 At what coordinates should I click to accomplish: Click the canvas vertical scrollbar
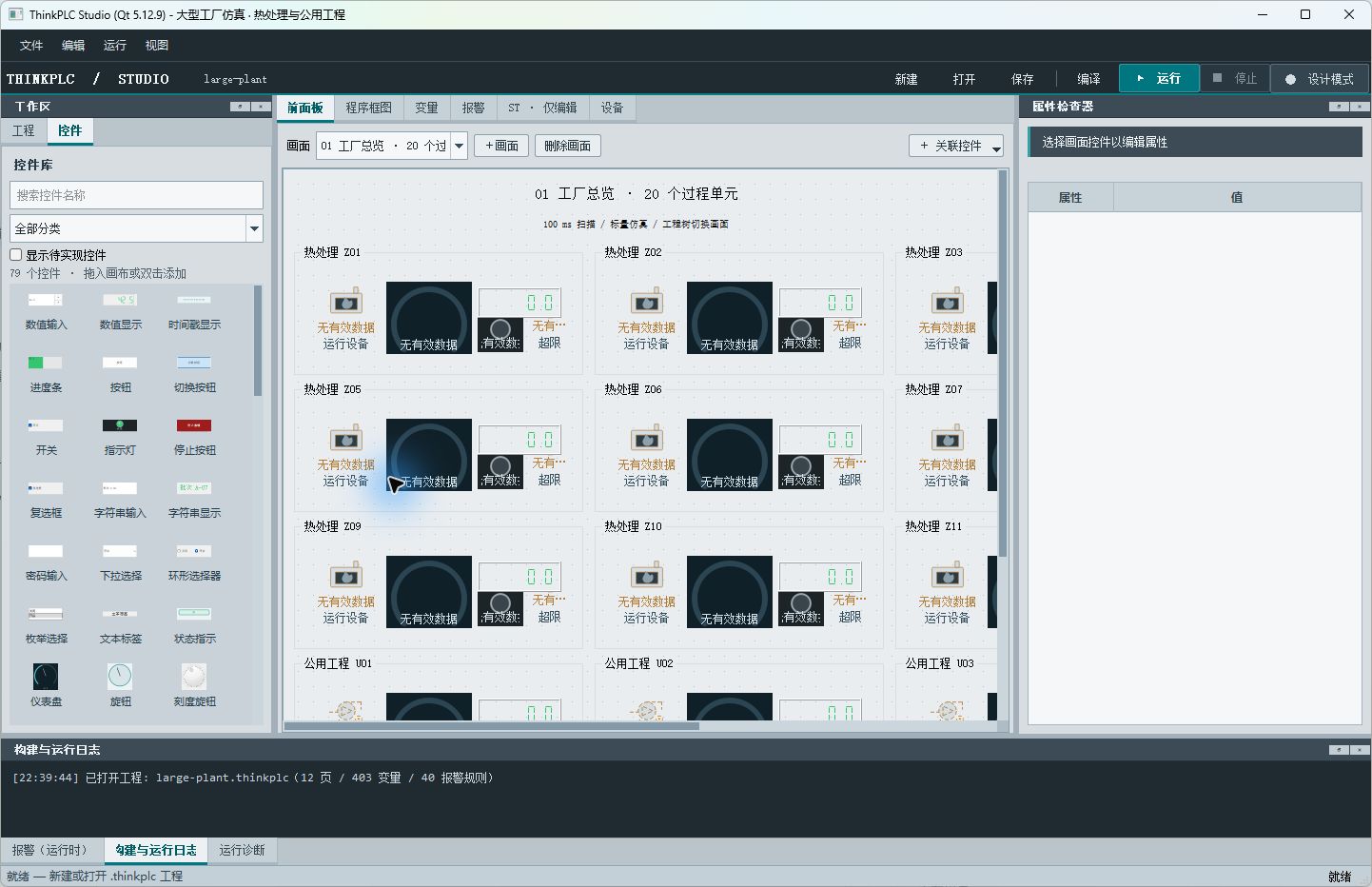[x=1002, y=364]
